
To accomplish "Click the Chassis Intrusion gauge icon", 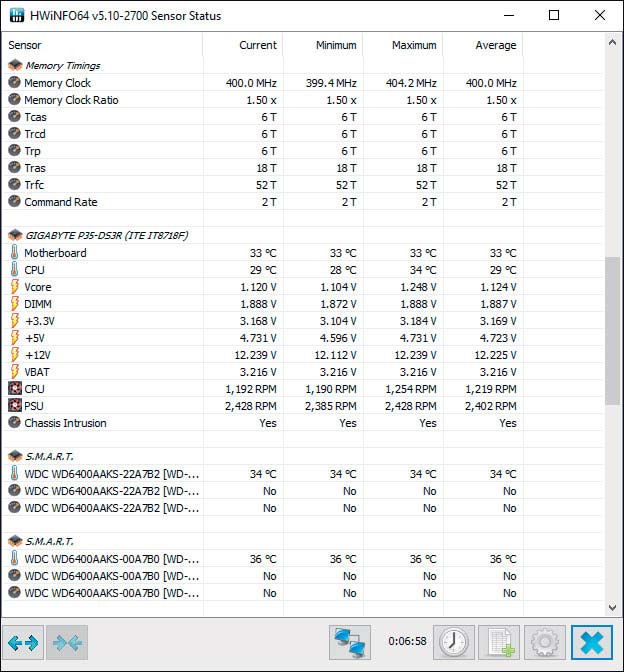I will [15, 422].
